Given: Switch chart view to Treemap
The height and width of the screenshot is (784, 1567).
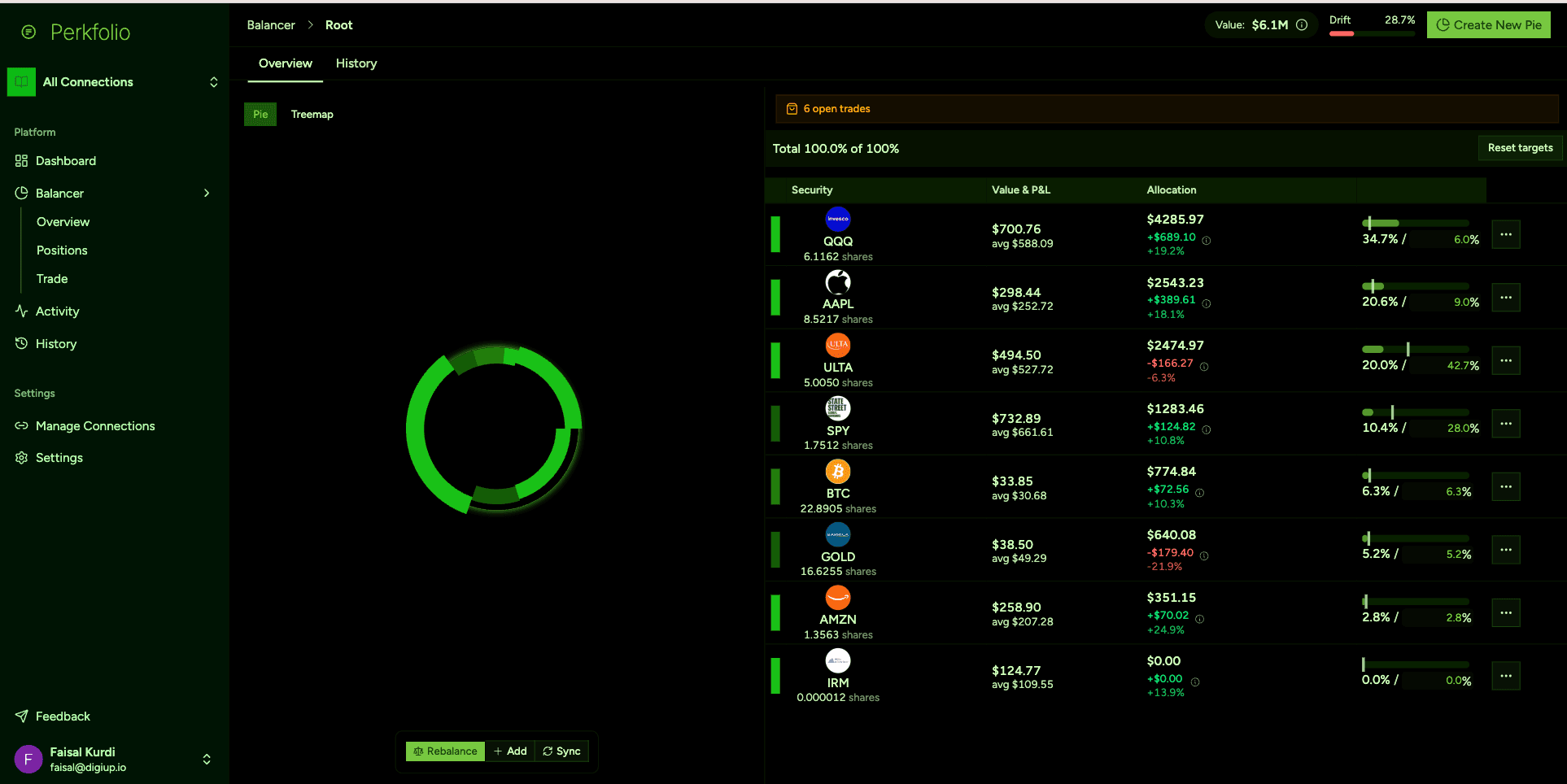Looking at the screenshot, I should click(x=312, y=115).
